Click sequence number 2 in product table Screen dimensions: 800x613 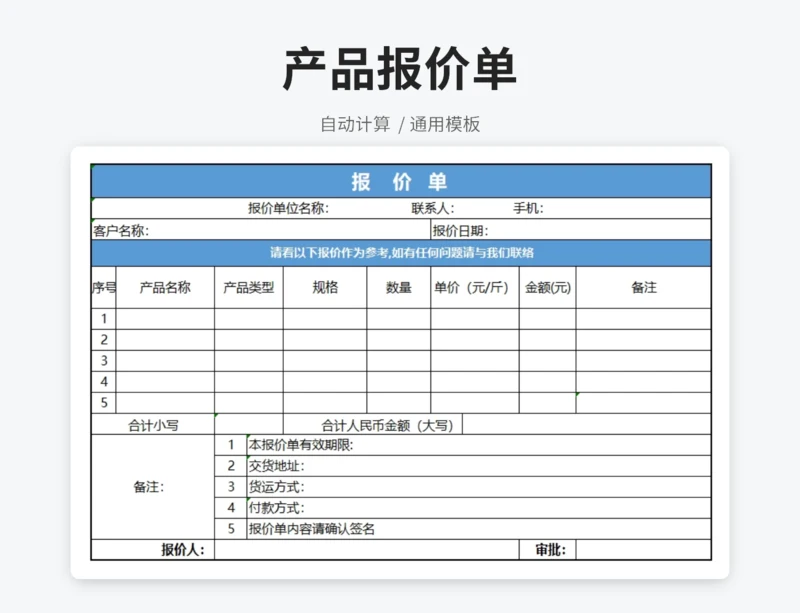point(104,340)
